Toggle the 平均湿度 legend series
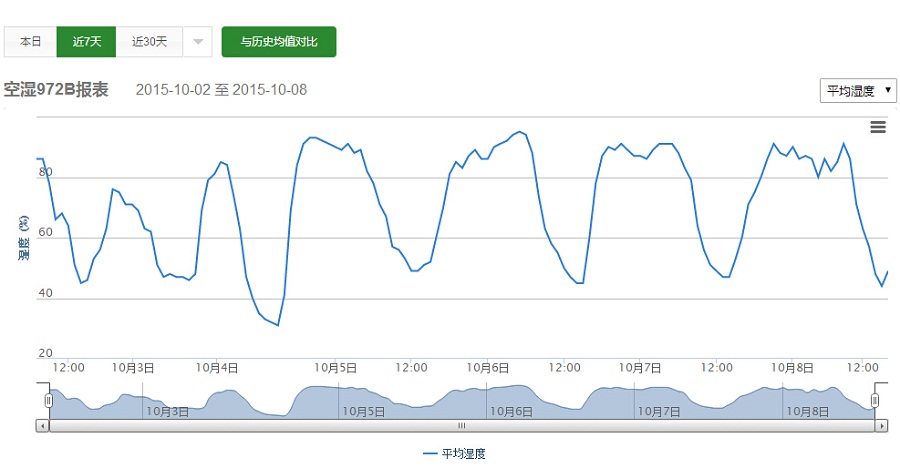Screen dimensions: 900x468 [453, 453]
